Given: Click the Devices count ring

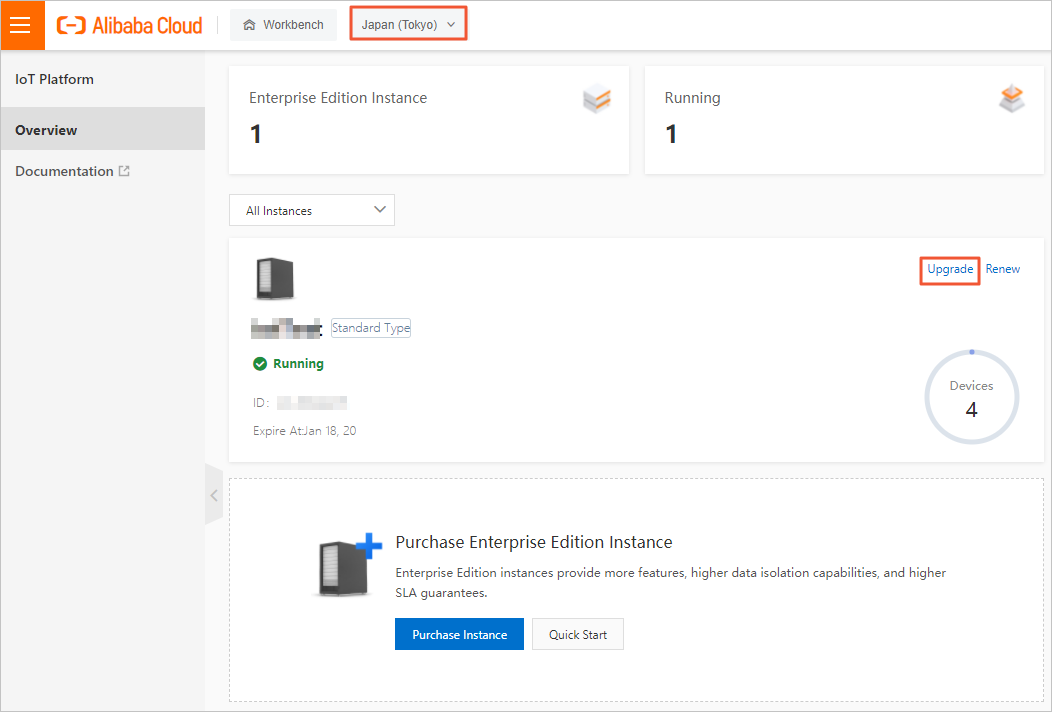Looking at the screenshot, I should click(x=971, y=397).
